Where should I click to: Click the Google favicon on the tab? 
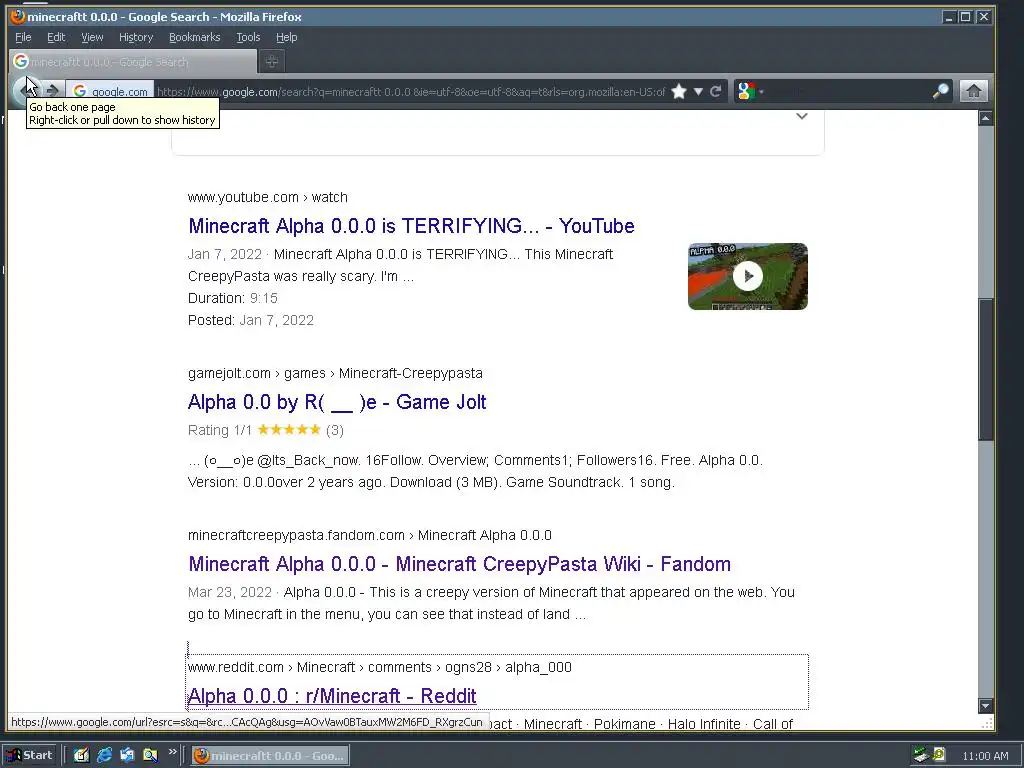coord(21,61)
